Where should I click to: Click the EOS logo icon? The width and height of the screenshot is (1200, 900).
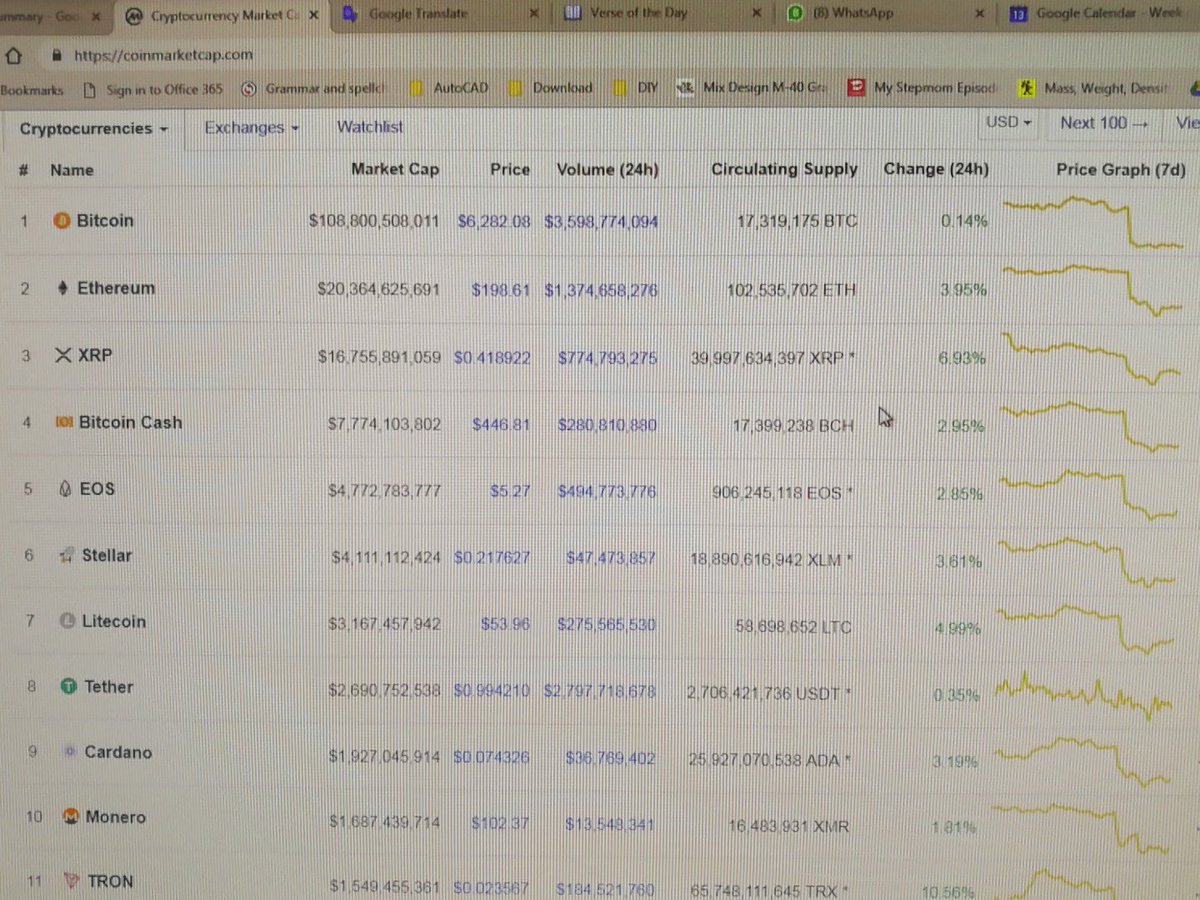pos(64,490)
